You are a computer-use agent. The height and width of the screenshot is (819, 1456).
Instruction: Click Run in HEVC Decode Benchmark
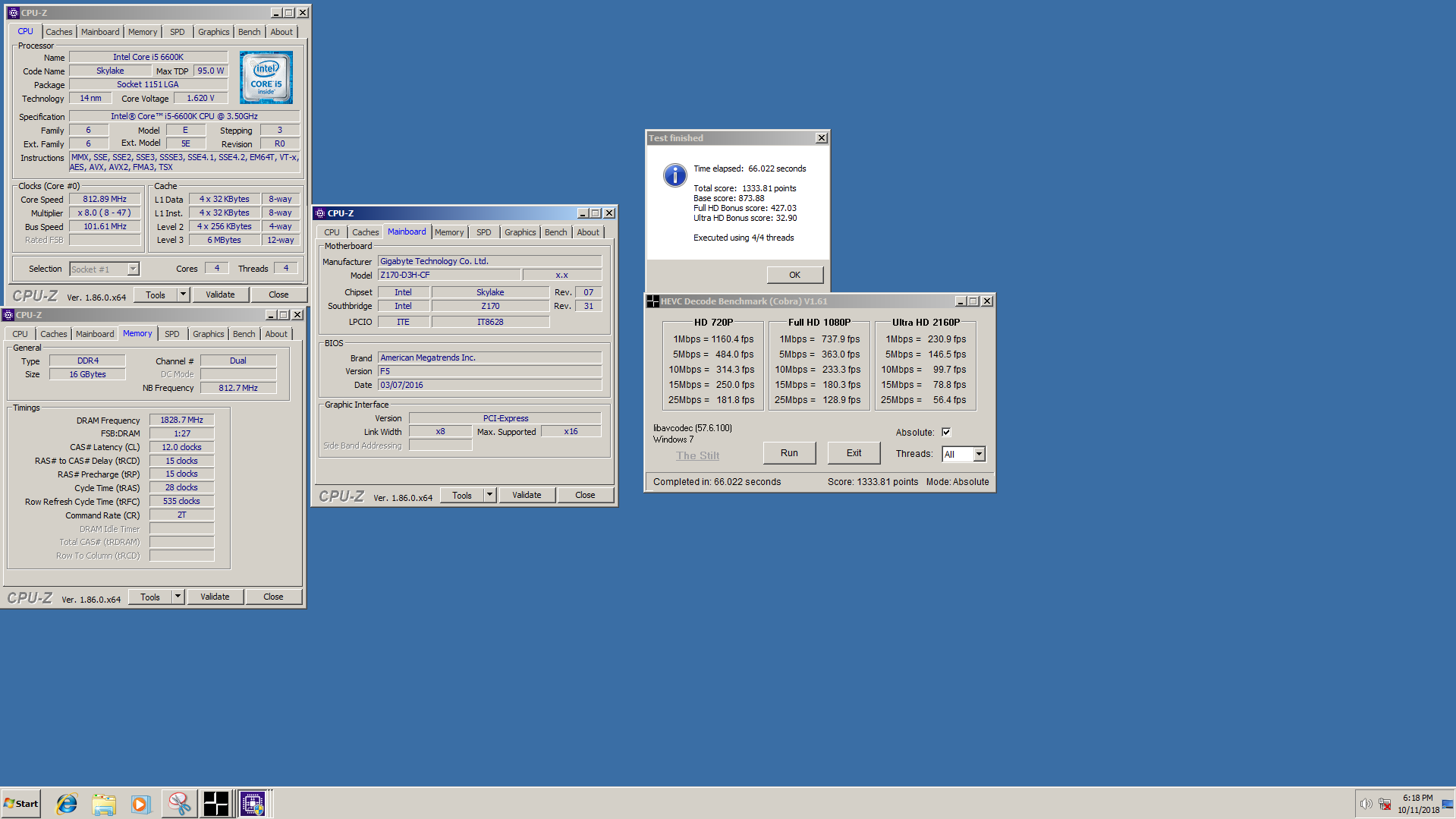pos(789,453)
